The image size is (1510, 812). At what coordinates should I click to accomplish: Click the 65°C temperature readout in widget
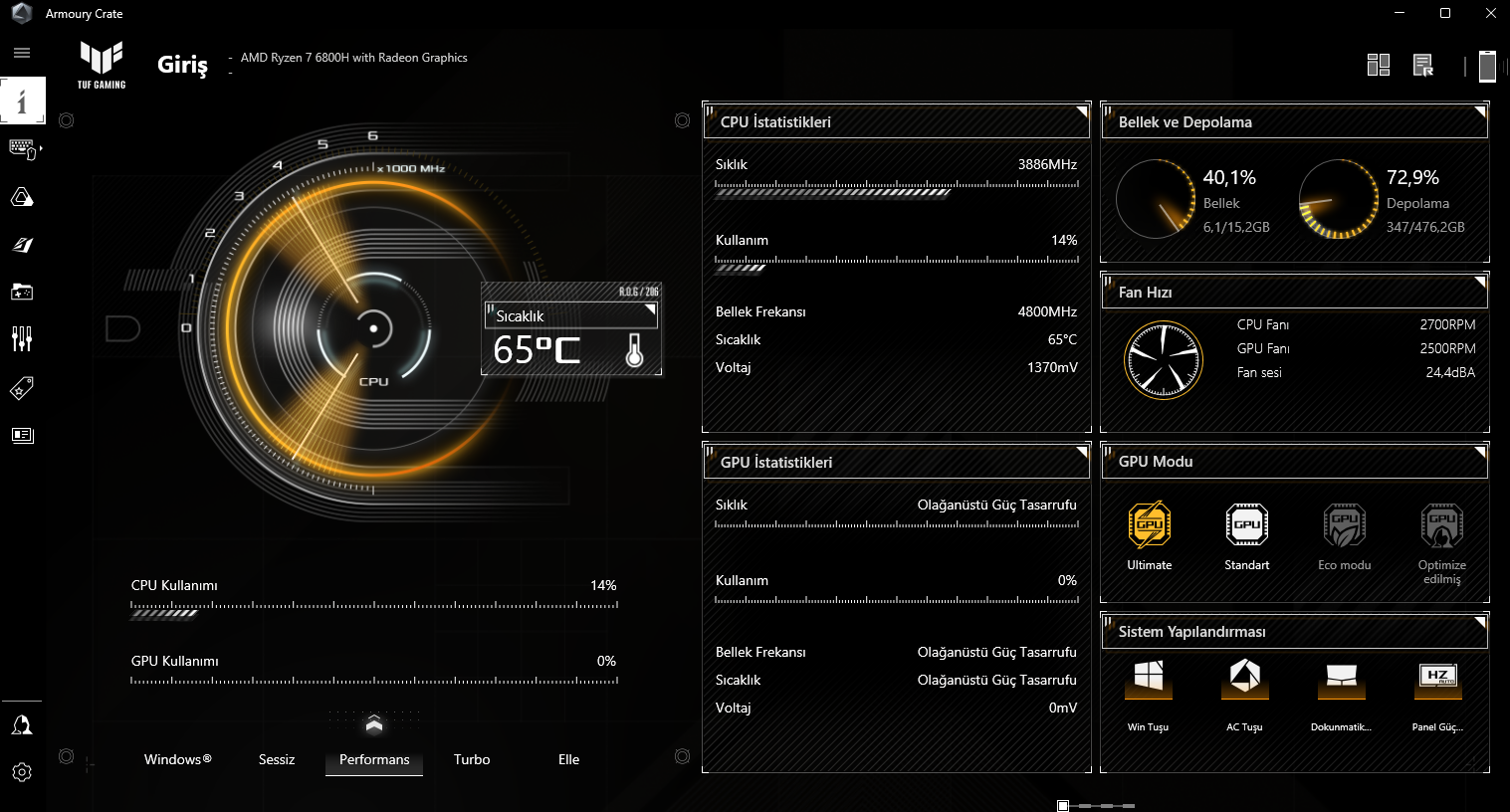tap(537, 350)
